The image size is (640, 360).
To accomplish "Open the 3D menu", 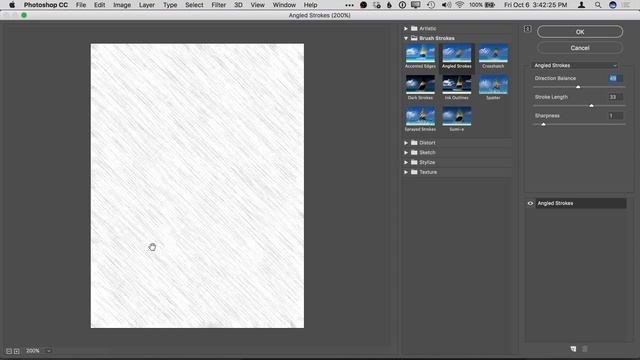I will 238,5.
